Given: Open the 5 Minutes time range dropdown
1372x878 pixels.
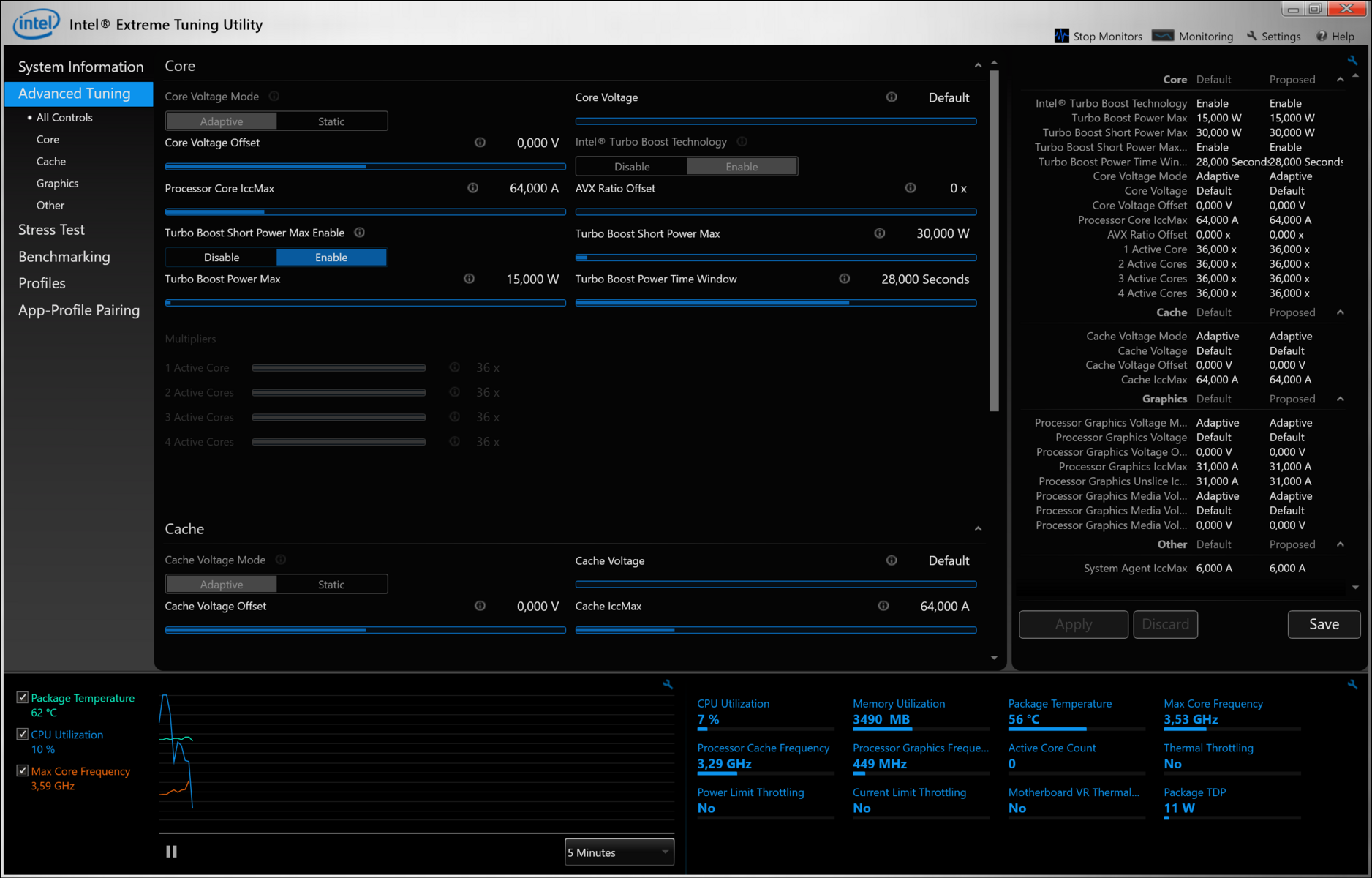Looking at the screenshot, I should [619, 852].
